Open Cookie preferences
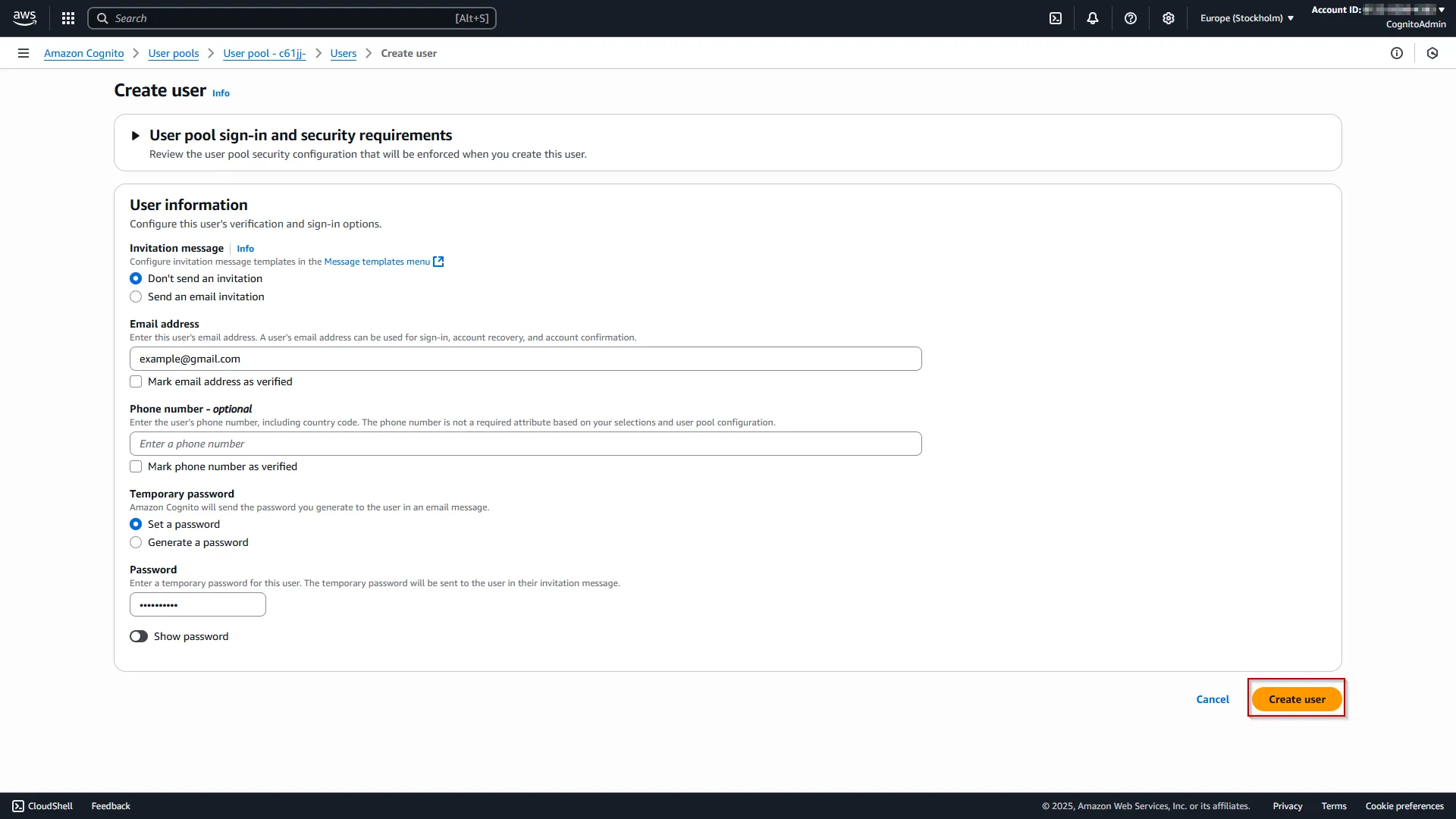Screen dimensions: 1456x819 pos(1404,806)
